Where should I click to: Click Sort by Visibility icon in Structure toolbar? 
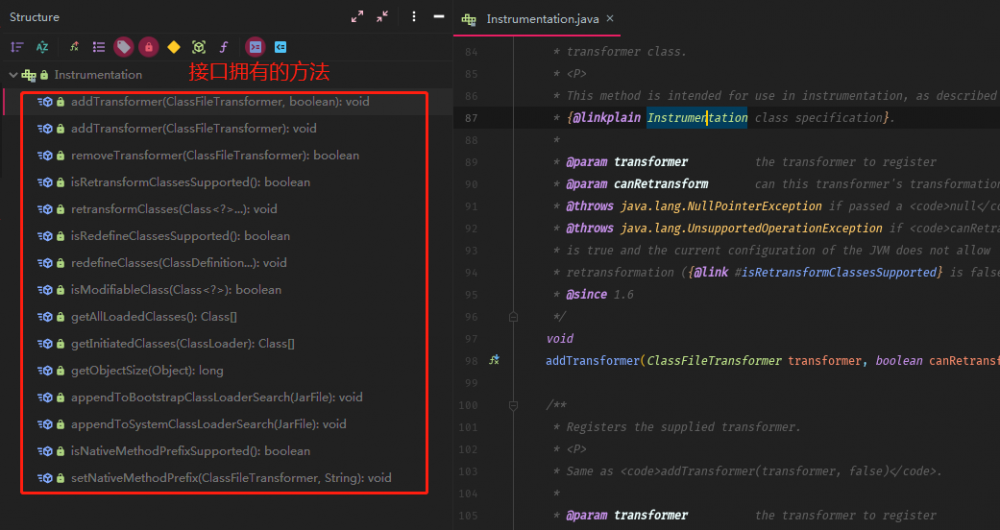tap(17, 47)
